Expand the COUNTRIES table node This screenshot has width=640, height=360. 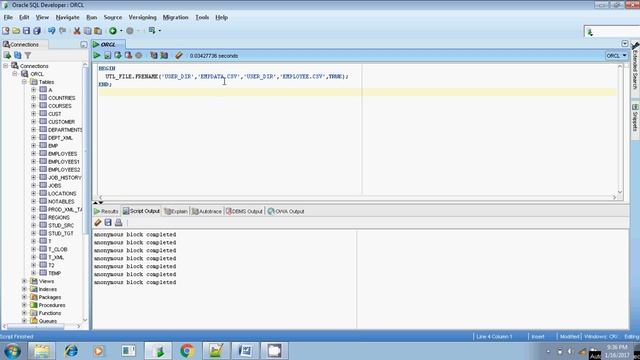[x=33, y=98]
